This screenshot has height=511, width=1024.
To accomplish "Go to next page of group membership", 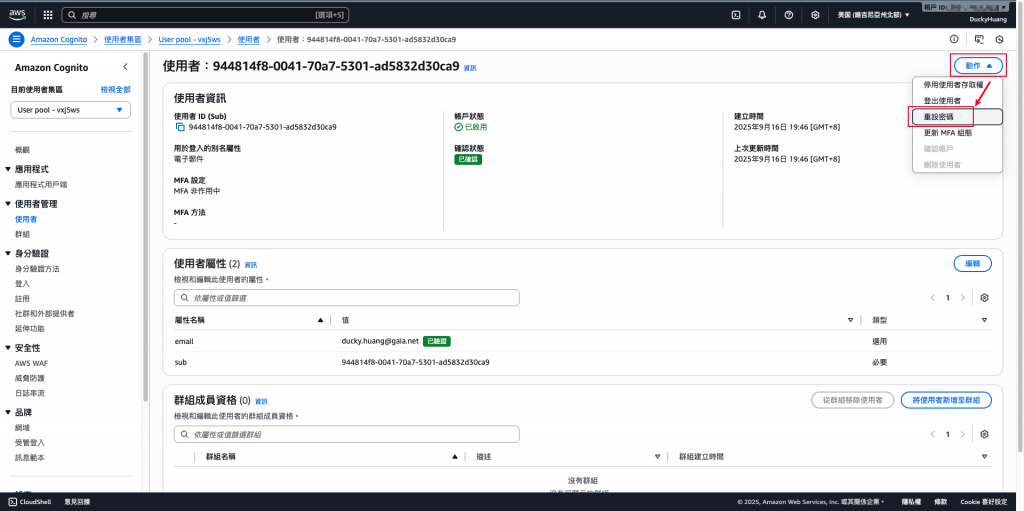I will [963, 435].
